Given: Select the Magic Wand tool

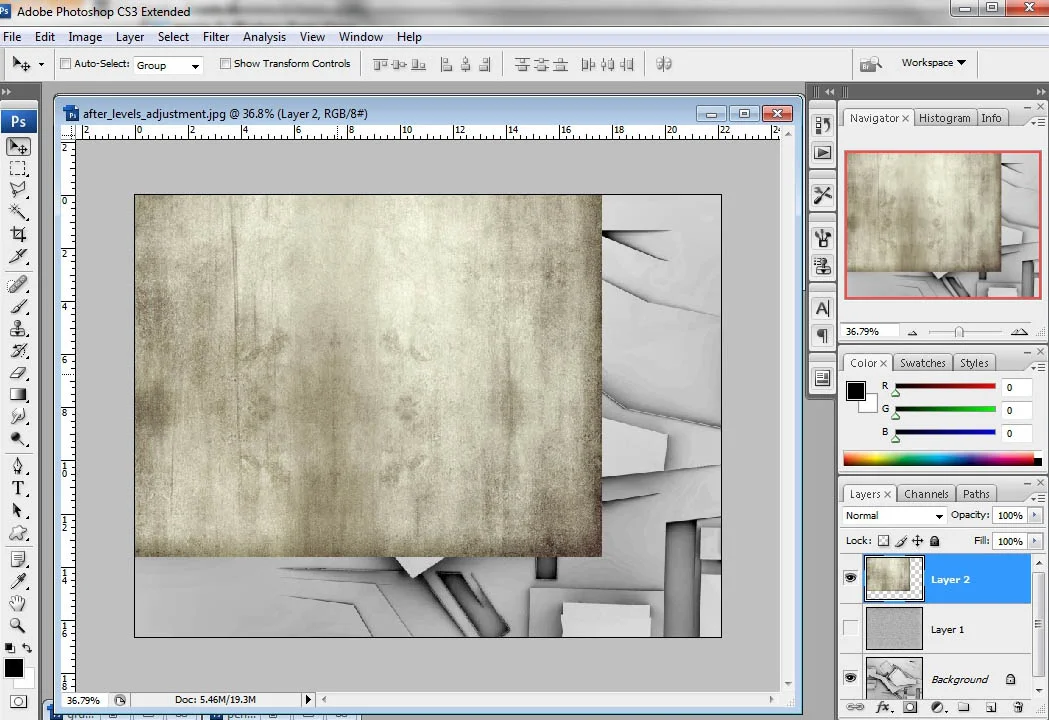Looking at the screenshot, I should pyautogui.click(x=18, y=211).
